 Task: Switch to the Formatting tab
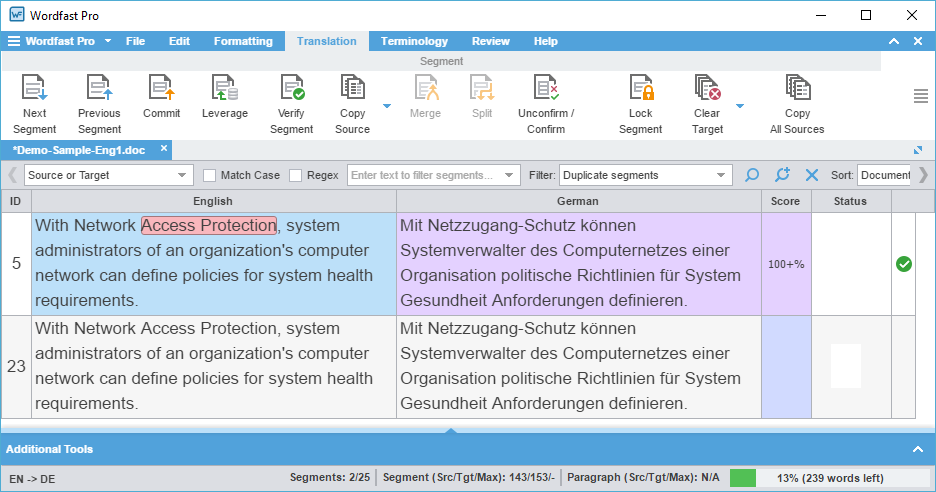(x=243, y=41)
